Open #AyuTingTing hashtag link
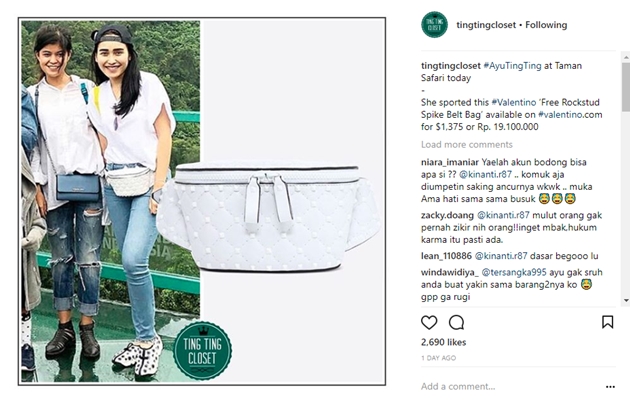 tap(512, 65)
